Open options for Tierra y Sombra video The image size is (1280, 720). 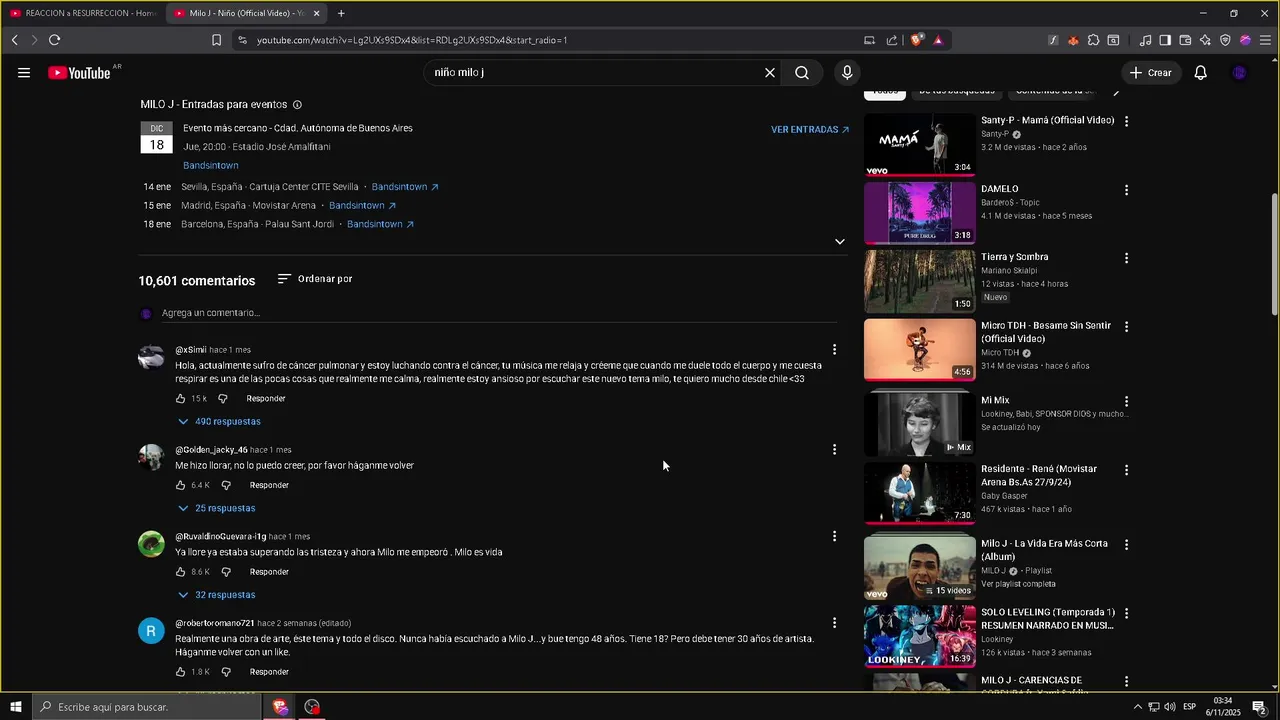point(1127,258)
